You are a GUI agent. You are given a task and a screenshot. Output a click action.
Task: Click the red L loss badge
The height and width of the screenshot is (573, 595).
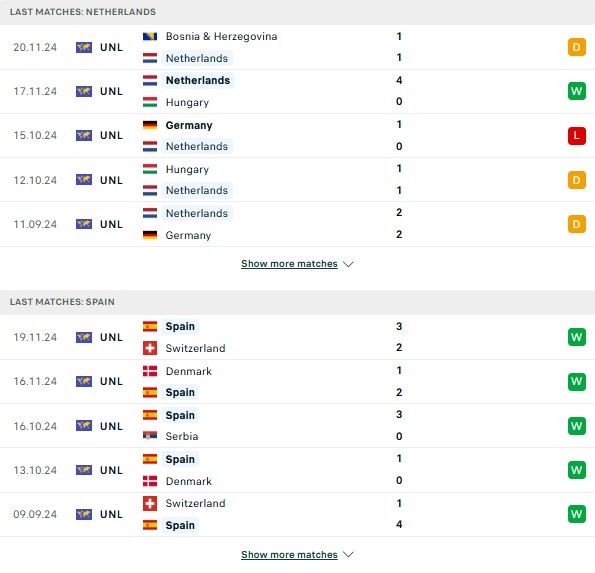[576, 135]
